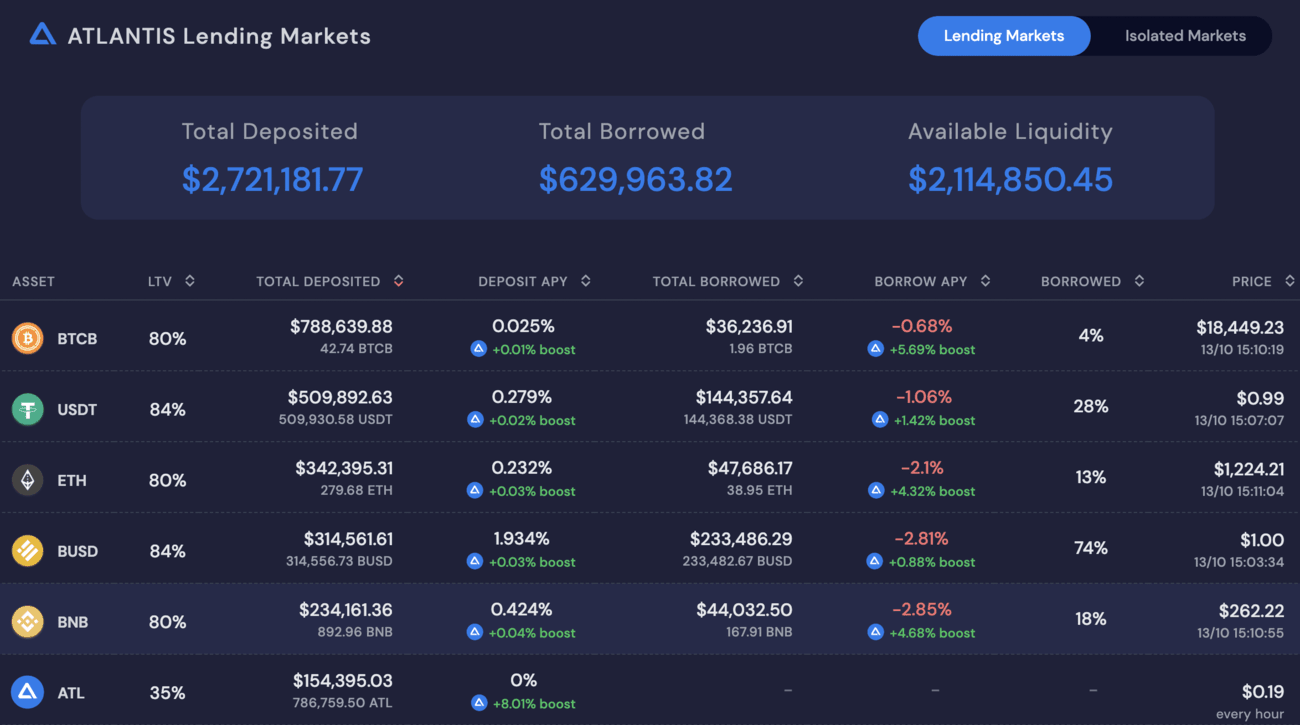Click USDT borrowed percentage 28%
This screenshot has width=1300, height=725.
tap(1091, 406)
